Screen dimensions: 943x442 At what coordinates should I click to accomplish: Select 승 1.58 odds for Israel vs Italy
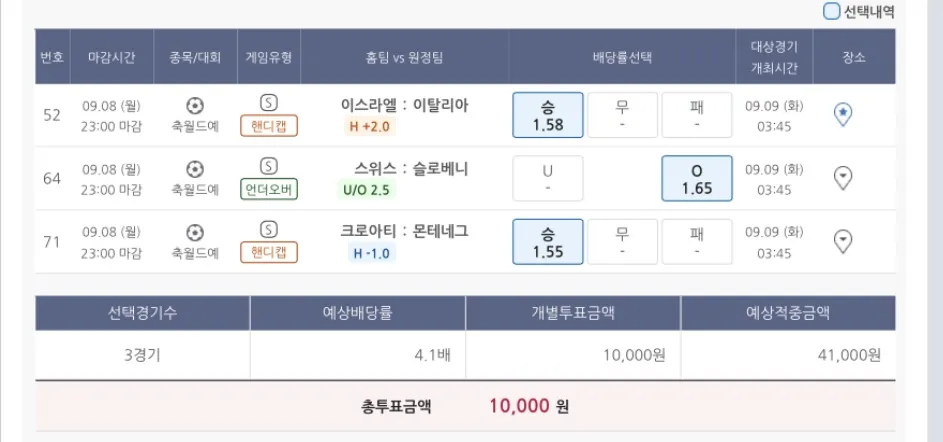548,115
